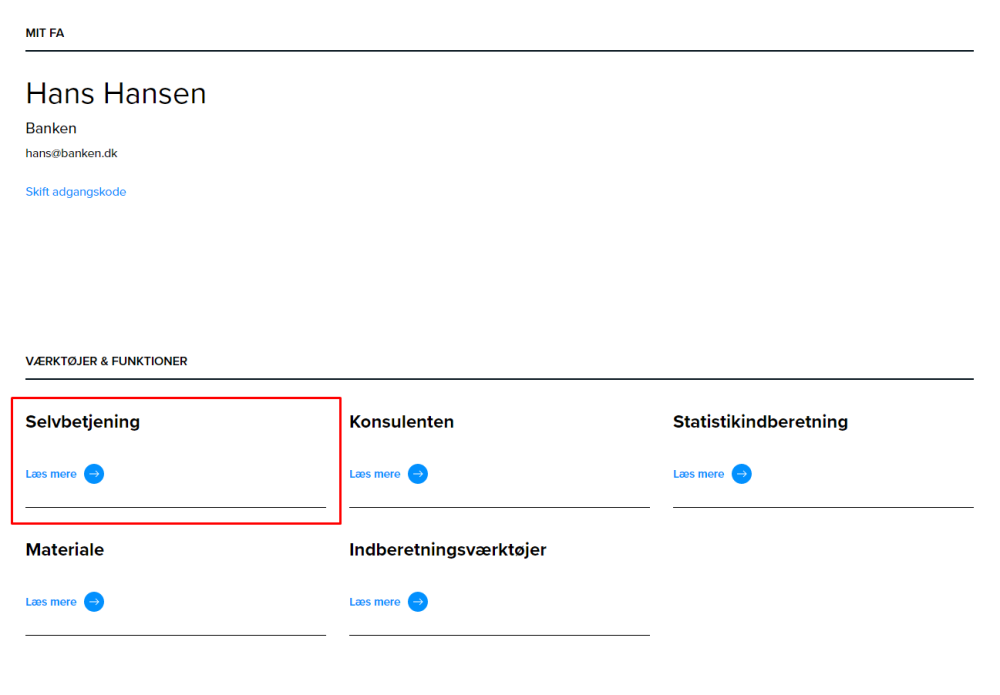Viewport: 1000px width, 695px height.
Task: Click the MIT FA section title
Action: (x=45, y=33)
